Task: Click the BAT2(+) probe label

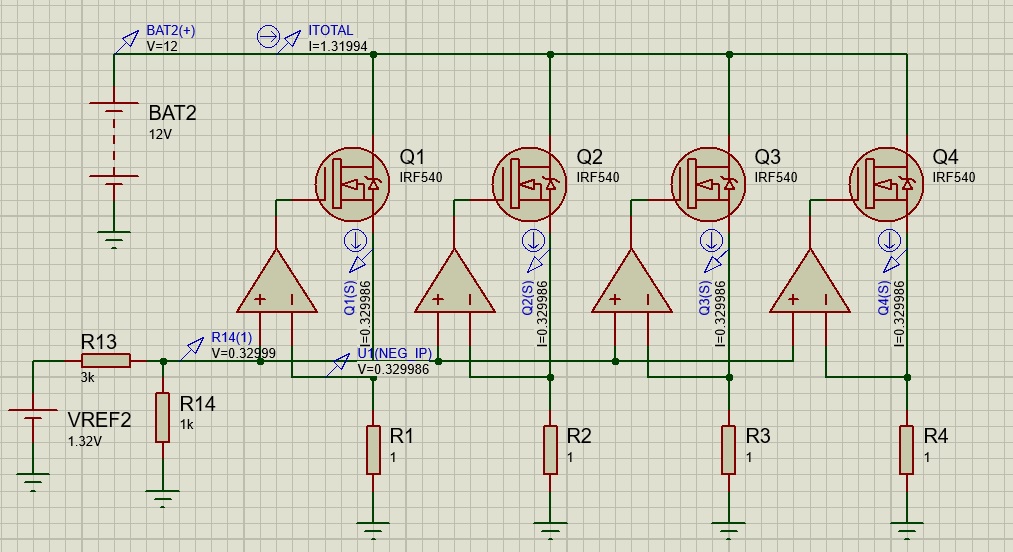Action: (171, 30)
